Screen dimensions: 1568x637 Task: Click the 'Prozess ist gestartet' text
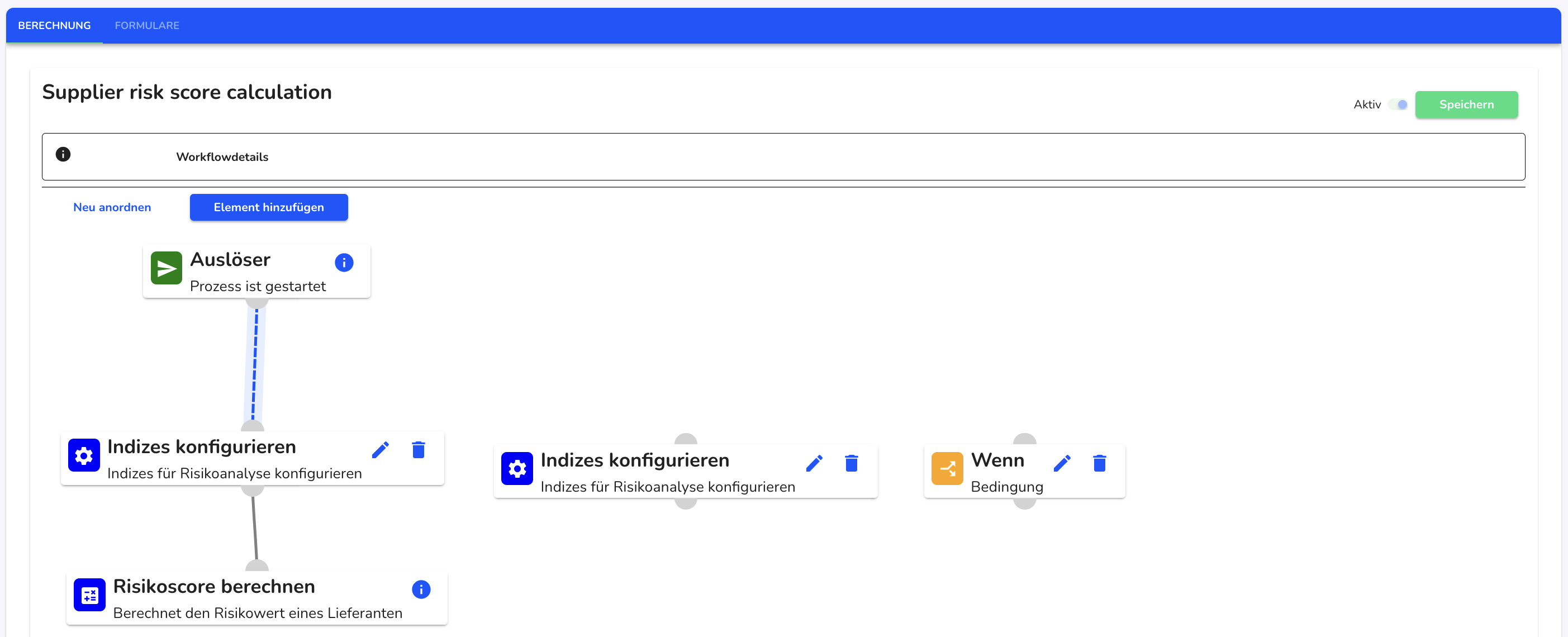click(258, 287)
